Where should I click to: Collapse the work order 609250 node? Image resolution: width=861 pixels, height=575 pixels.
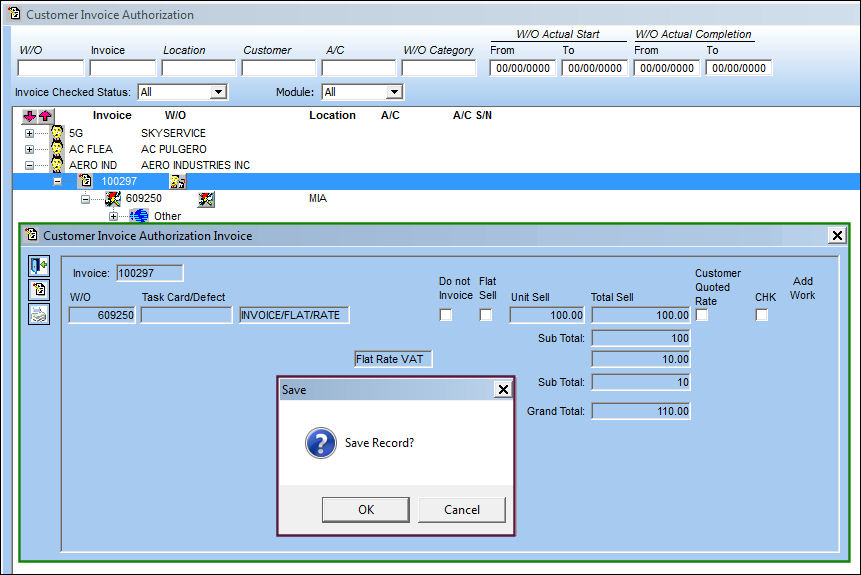pos(86,199)
